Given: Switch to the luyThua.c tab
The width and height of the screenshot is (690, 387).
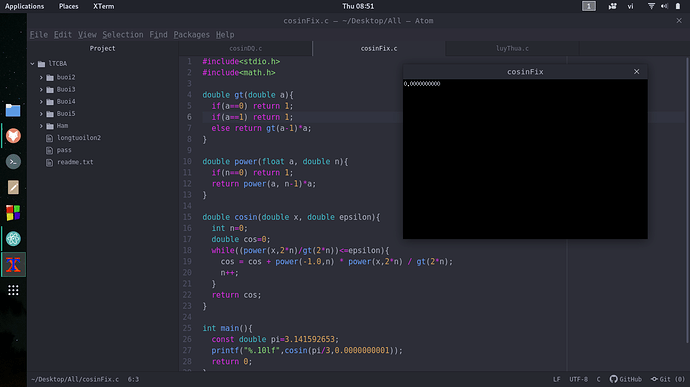Looking at the screenshot, I should coord(512,48).
